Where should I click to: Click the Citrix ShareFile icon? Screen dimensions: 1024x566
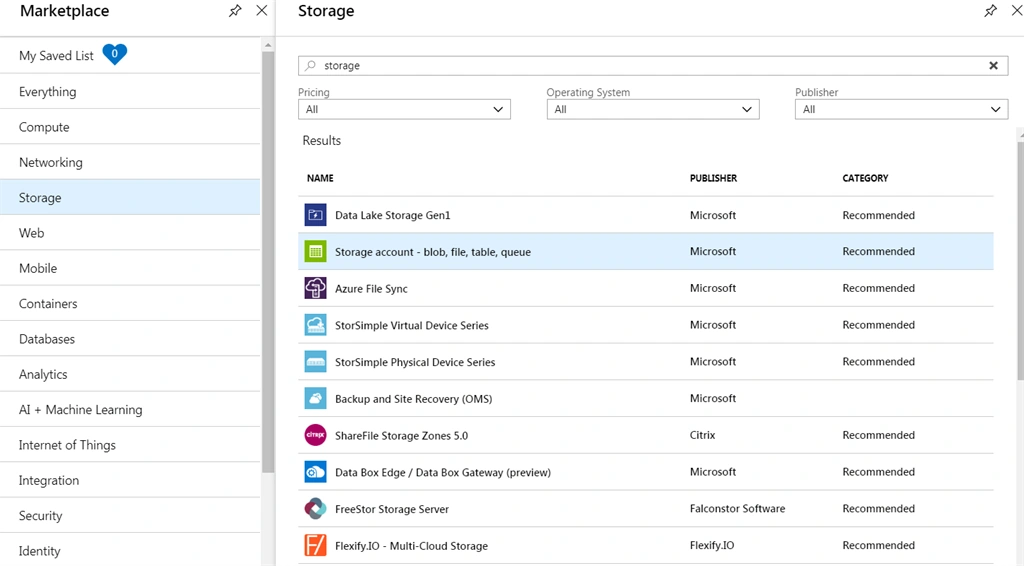pyautogui.click(x=315, y=435)
